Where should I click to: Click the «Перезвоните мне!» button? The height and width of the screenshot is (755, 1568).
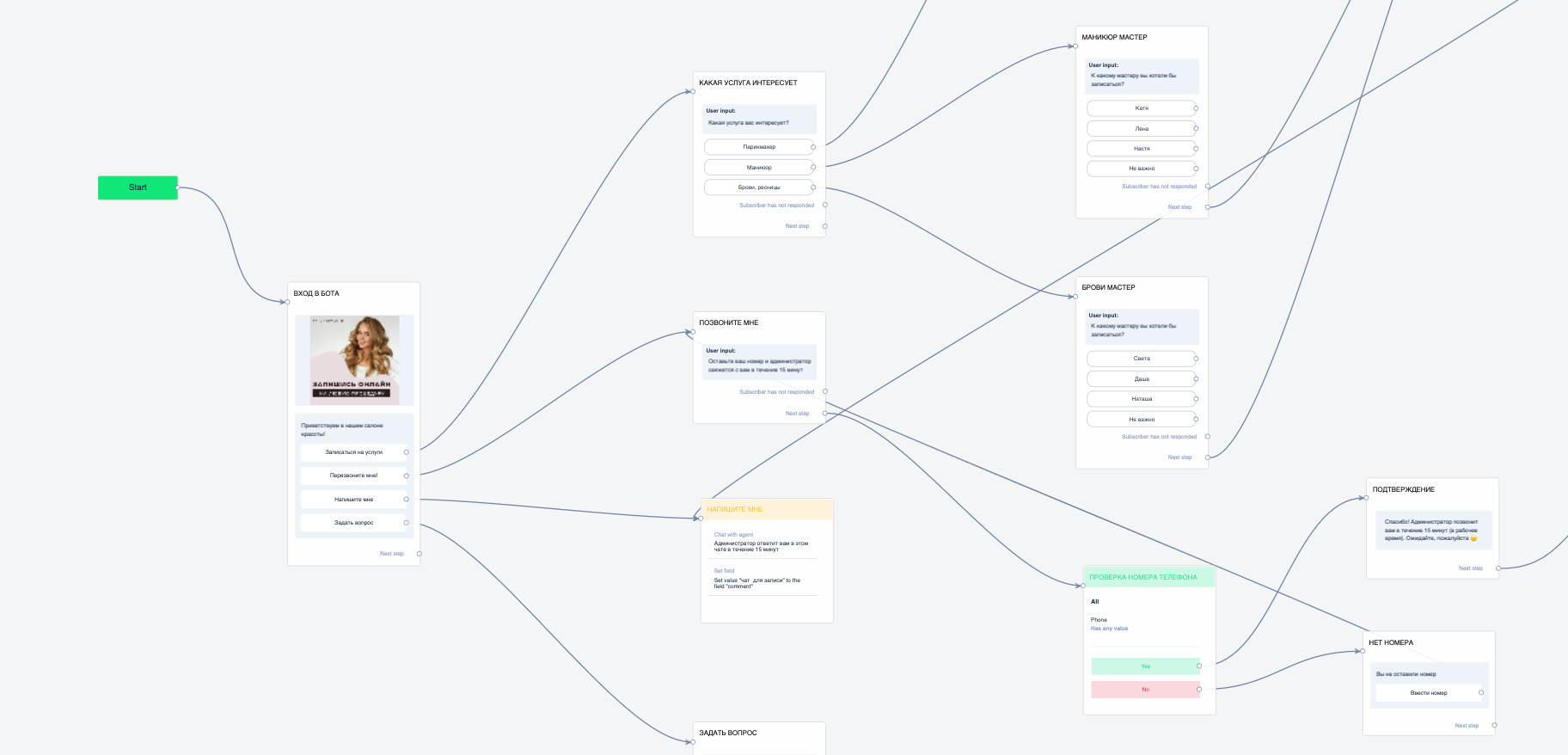tap(353, 476)
